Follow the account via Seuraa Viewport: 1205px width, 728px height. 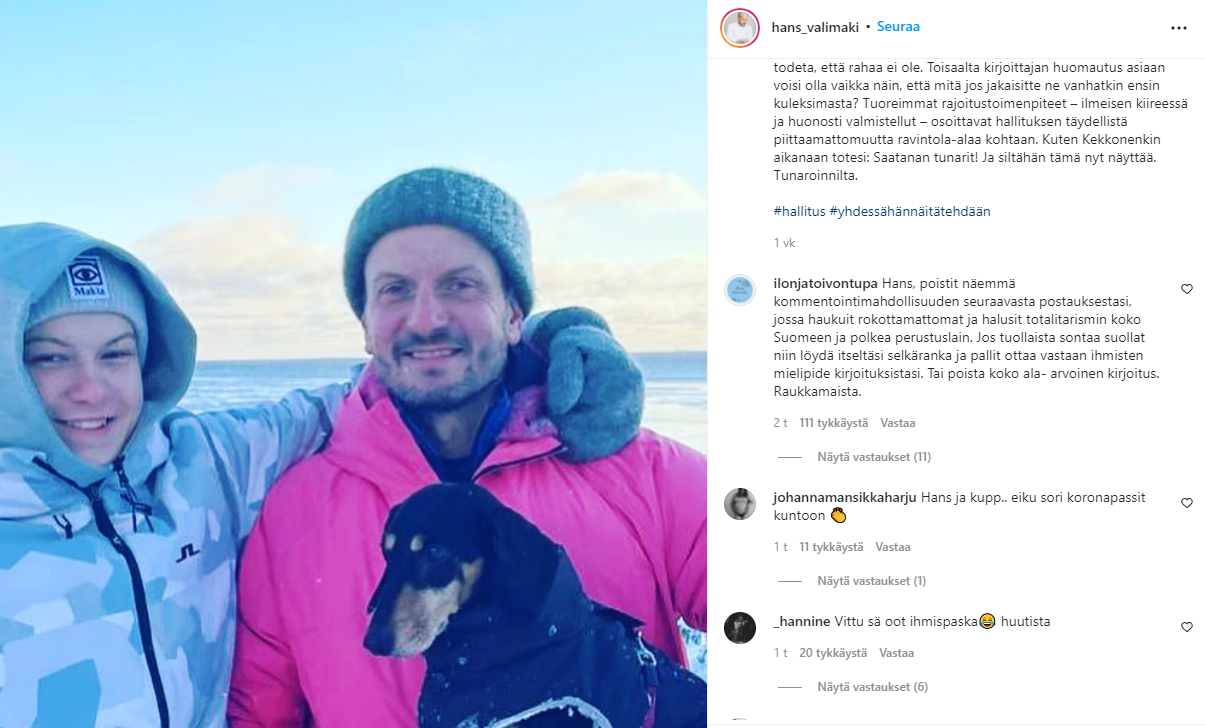[898, 27]
